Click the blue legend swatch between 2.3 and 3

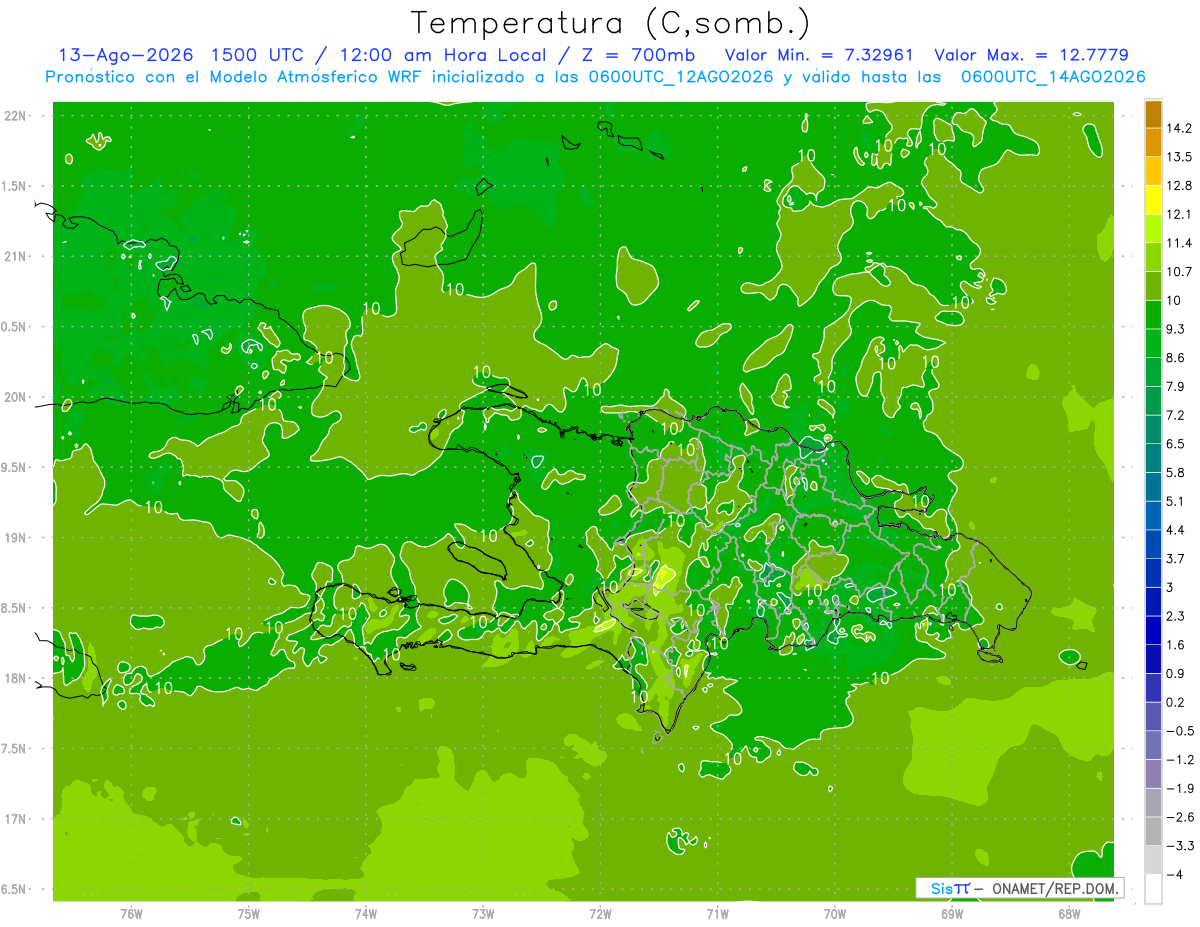pyautogui.click(x=1153, y=602)
